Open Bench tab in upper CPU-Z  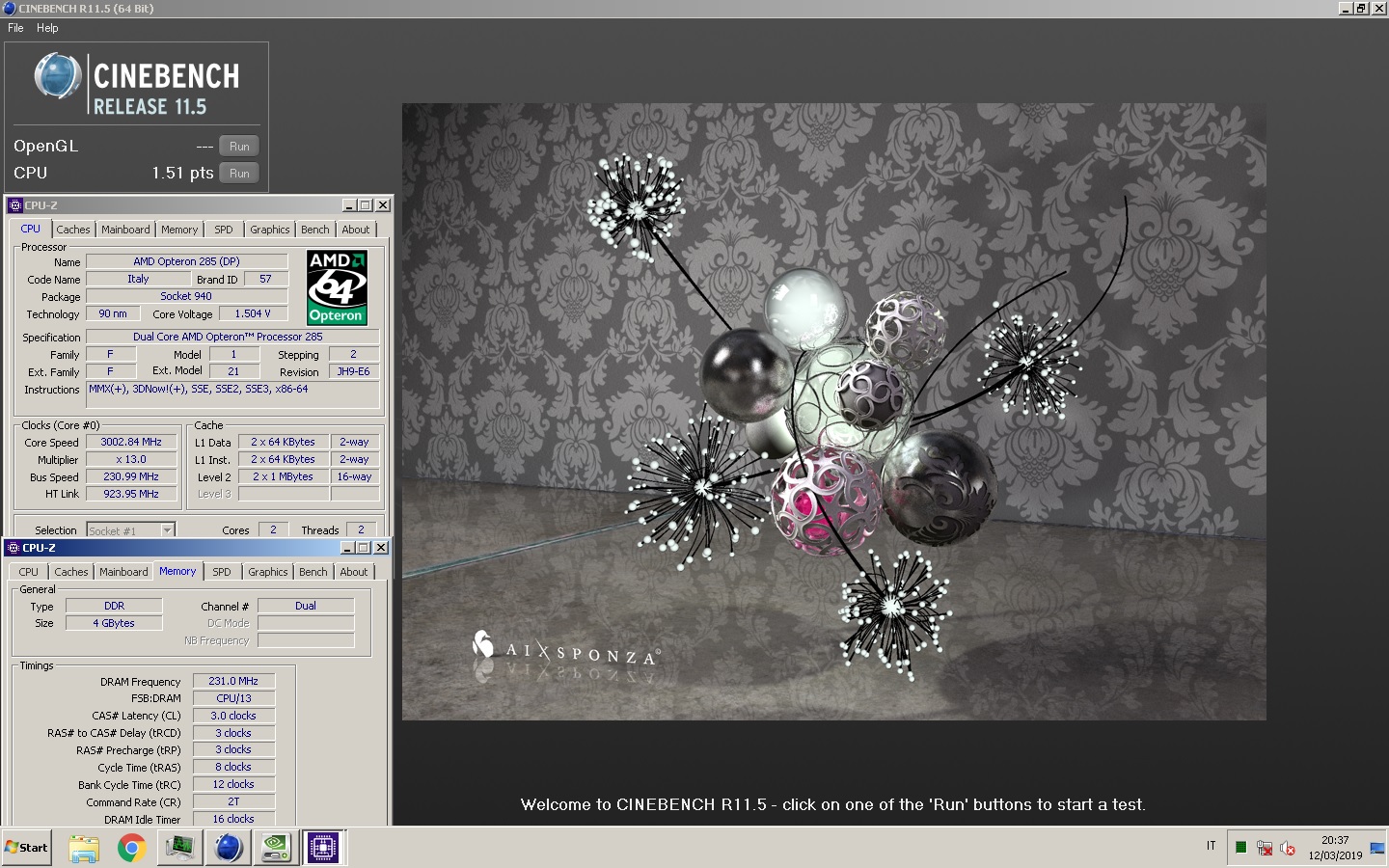[x=314, y=230]
